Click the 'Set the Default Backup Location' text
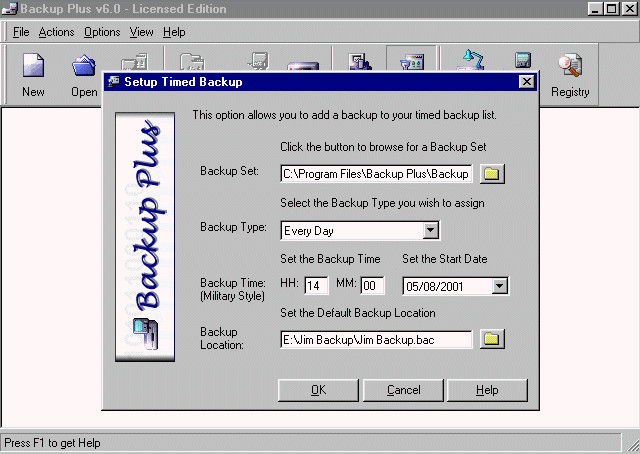 [x=358, y=313]
